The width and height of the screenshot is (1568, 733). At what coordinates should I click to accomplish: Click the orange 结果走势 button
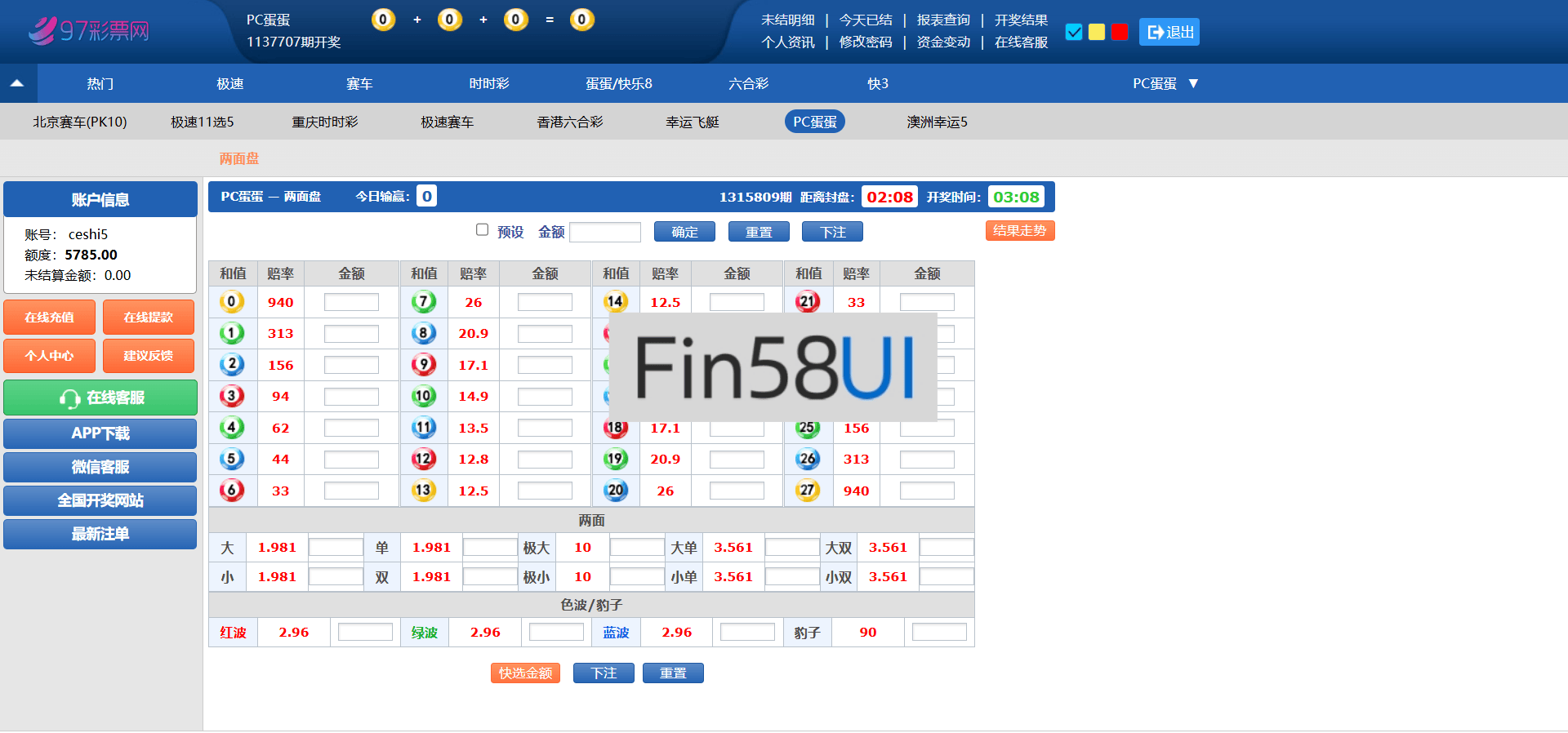pos(1019,231)
